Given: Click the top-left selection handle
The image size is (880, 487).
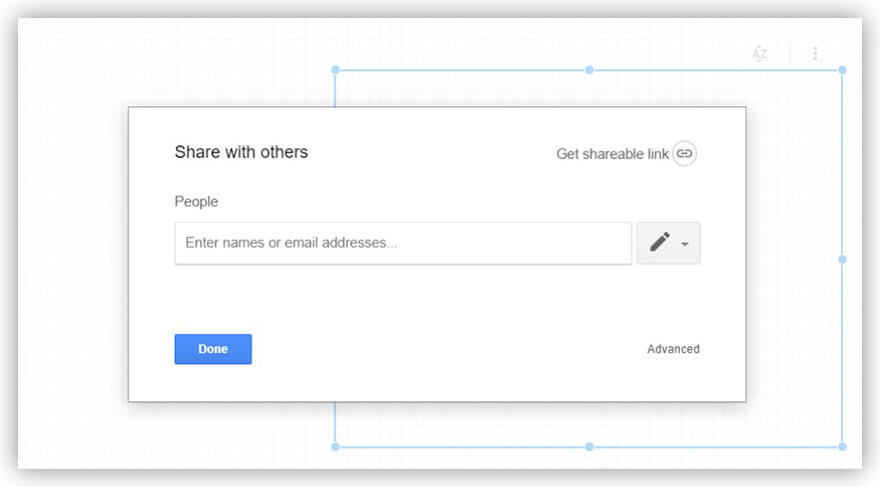Looking at the screenshot, I should [x=335, y=70].
